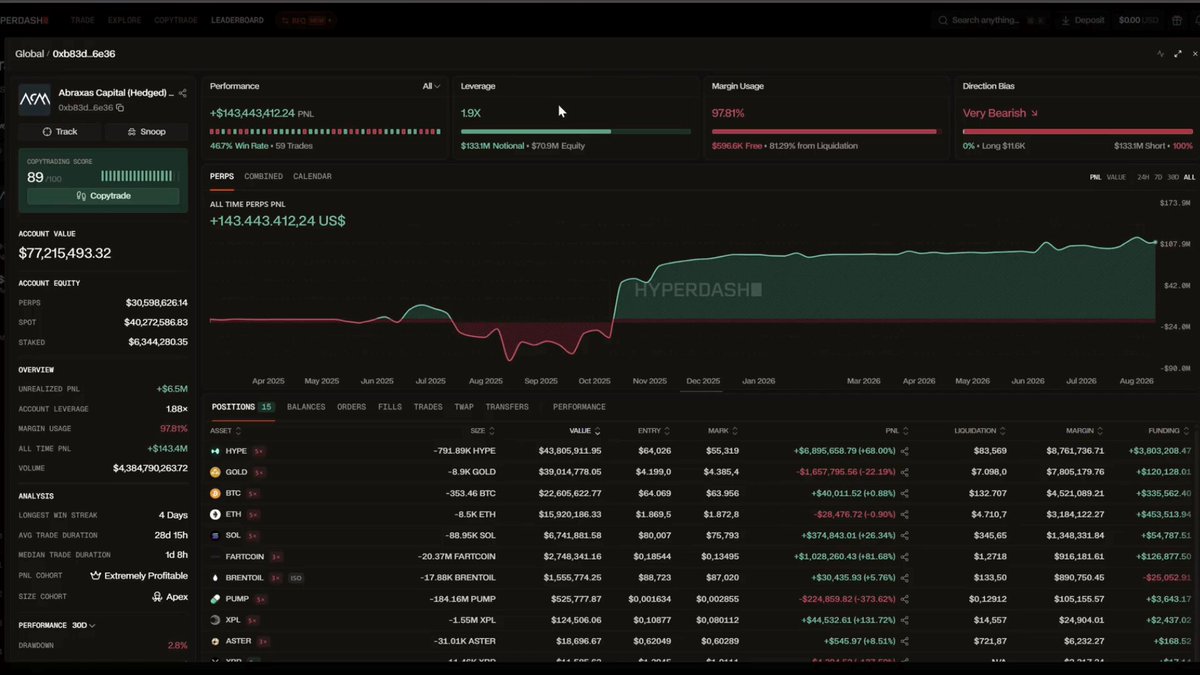Sort positions by the ASSET column

pyautogui.click(x=224, y=430)
